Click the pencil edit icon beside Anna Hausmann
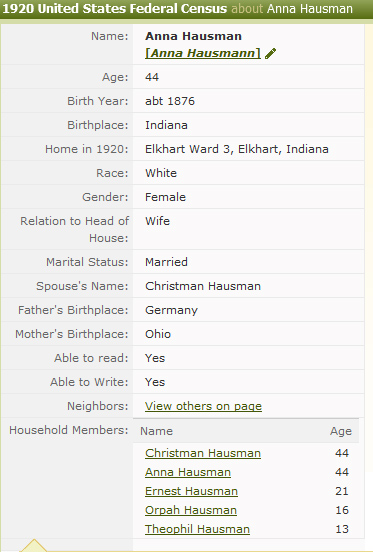This screenshot has height=552, width=373. click(270, 54)
